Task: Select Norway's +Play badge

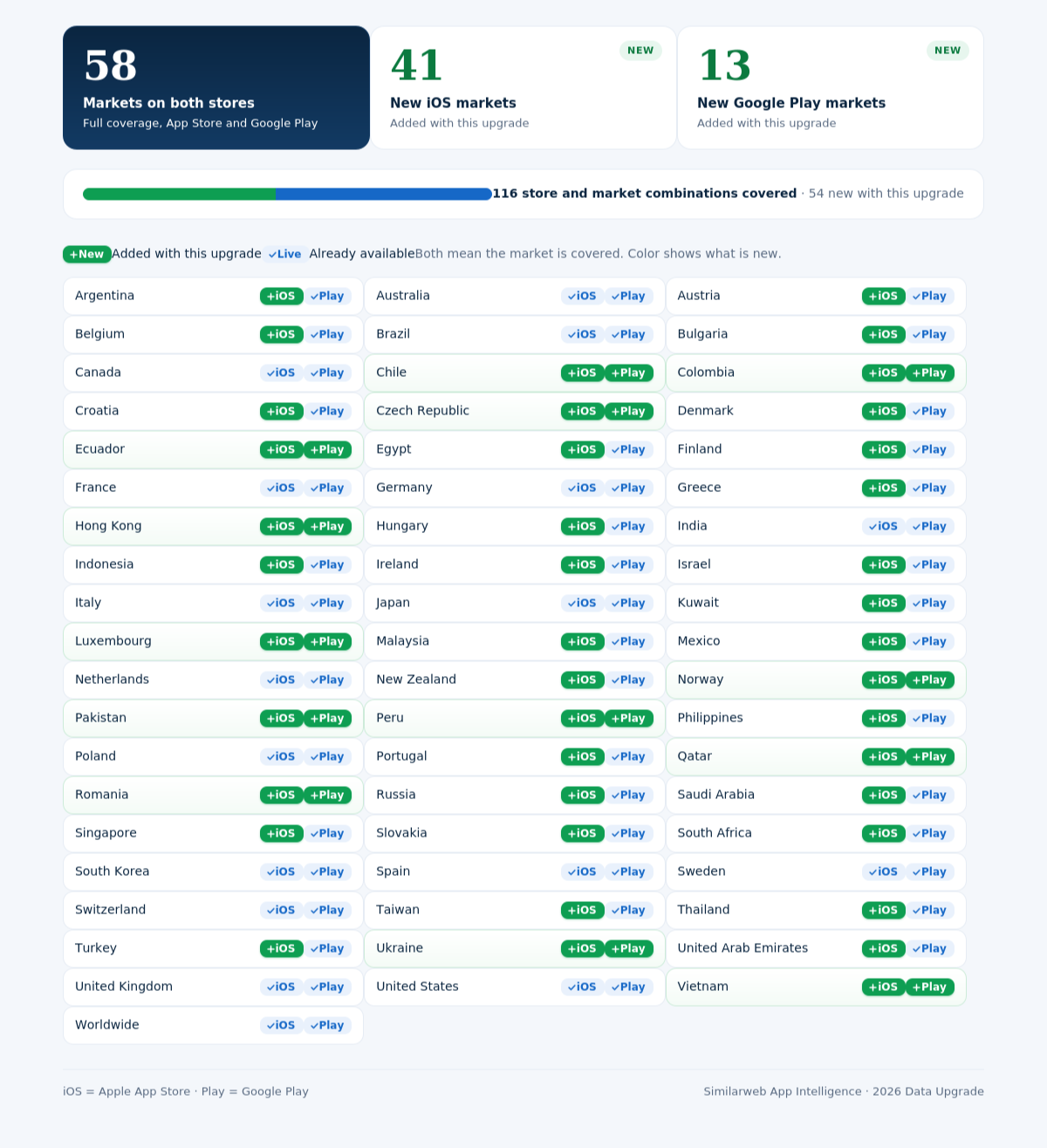Action: coord(930,680)
